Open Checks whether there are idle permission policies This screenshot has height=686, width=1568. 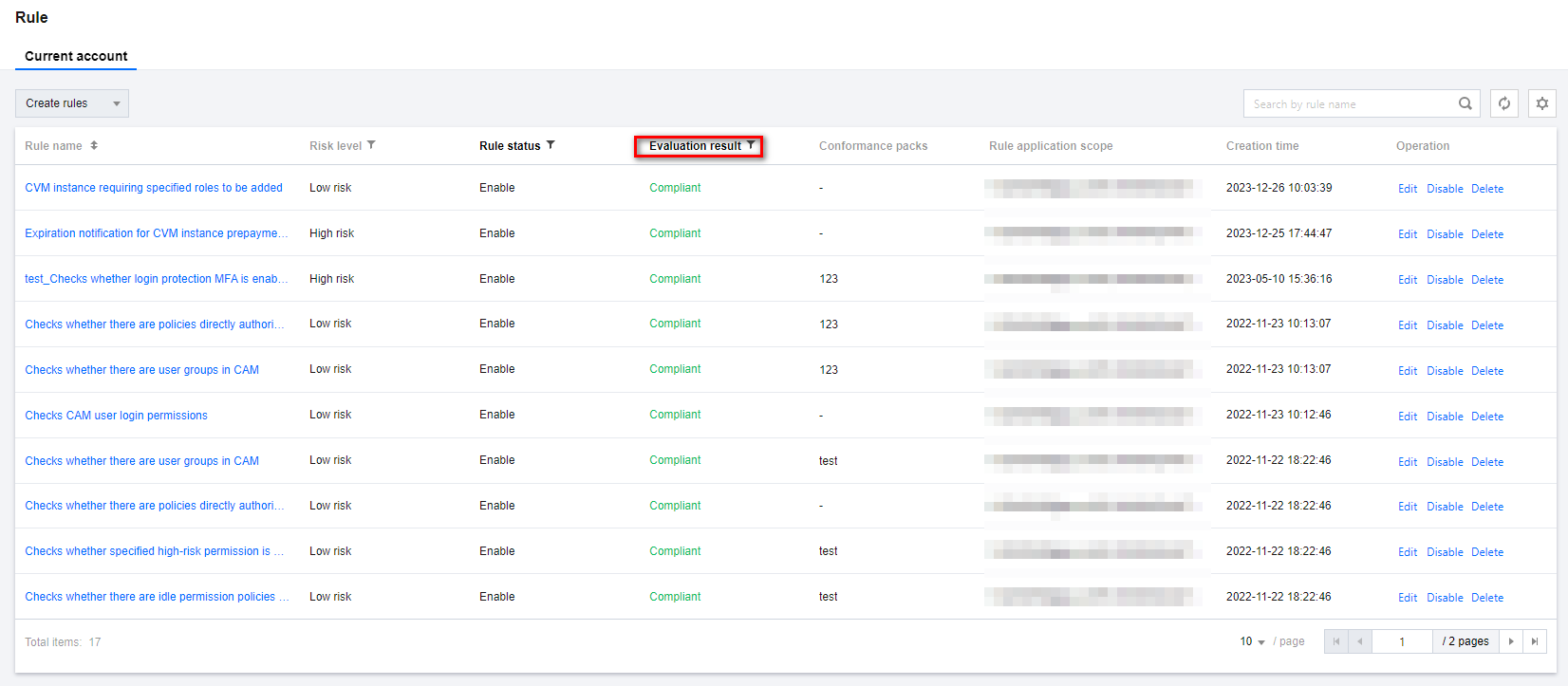[x=157, y=597]
